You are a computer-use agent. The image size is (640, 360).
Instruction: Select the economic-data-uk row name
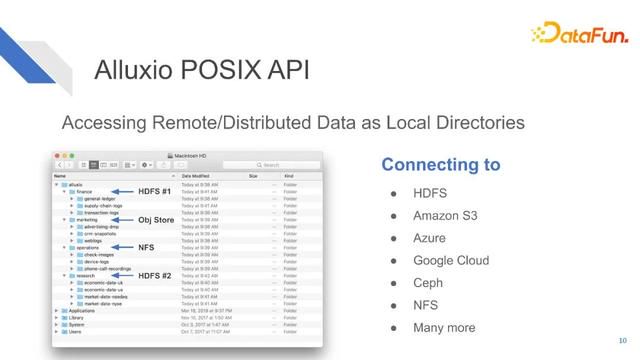(103, 283)
